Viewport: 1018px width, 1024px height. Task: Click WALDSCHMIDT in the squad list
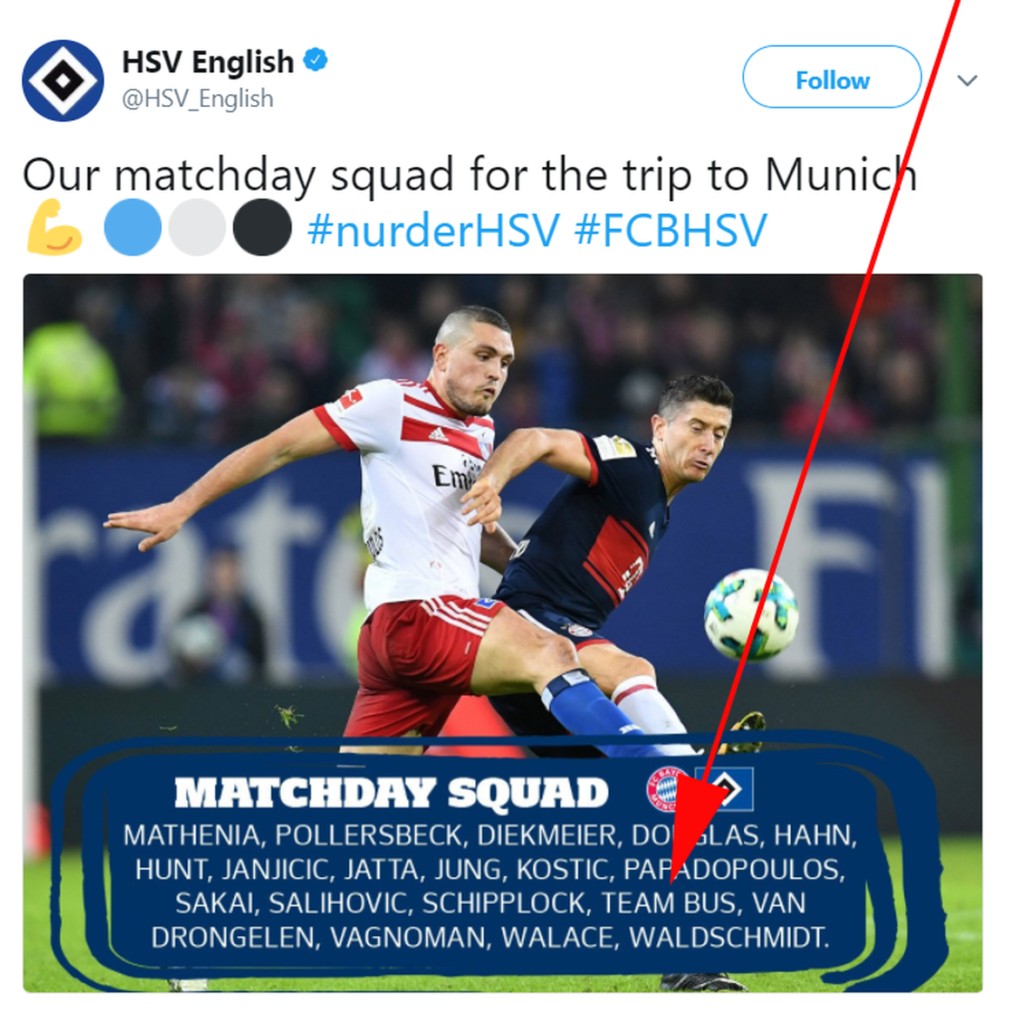[729, 937]
